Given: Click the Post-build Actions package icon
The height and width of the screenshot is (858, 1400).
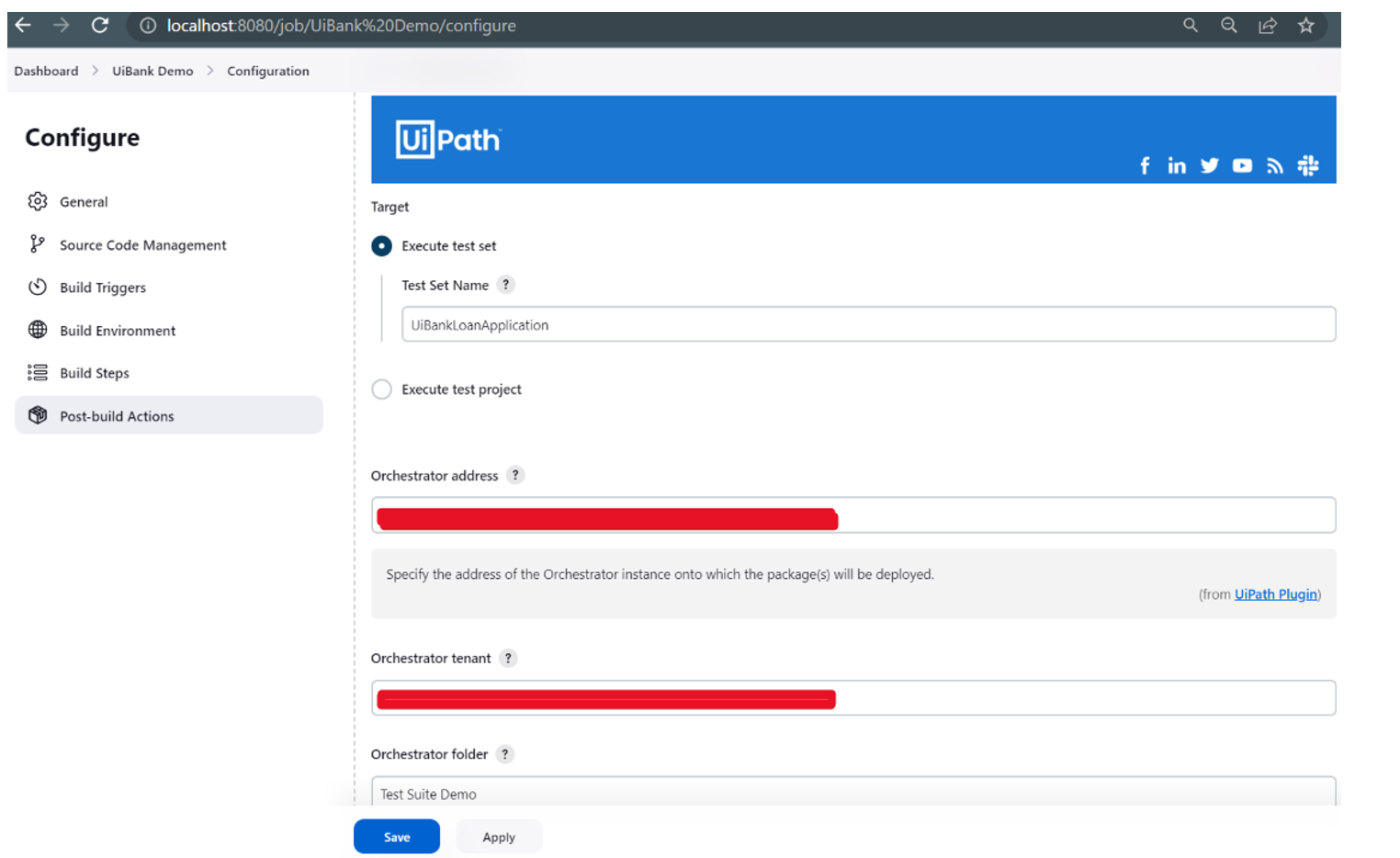Looking at the screenshot, I should pyautogui.click(x=38, y=415).
